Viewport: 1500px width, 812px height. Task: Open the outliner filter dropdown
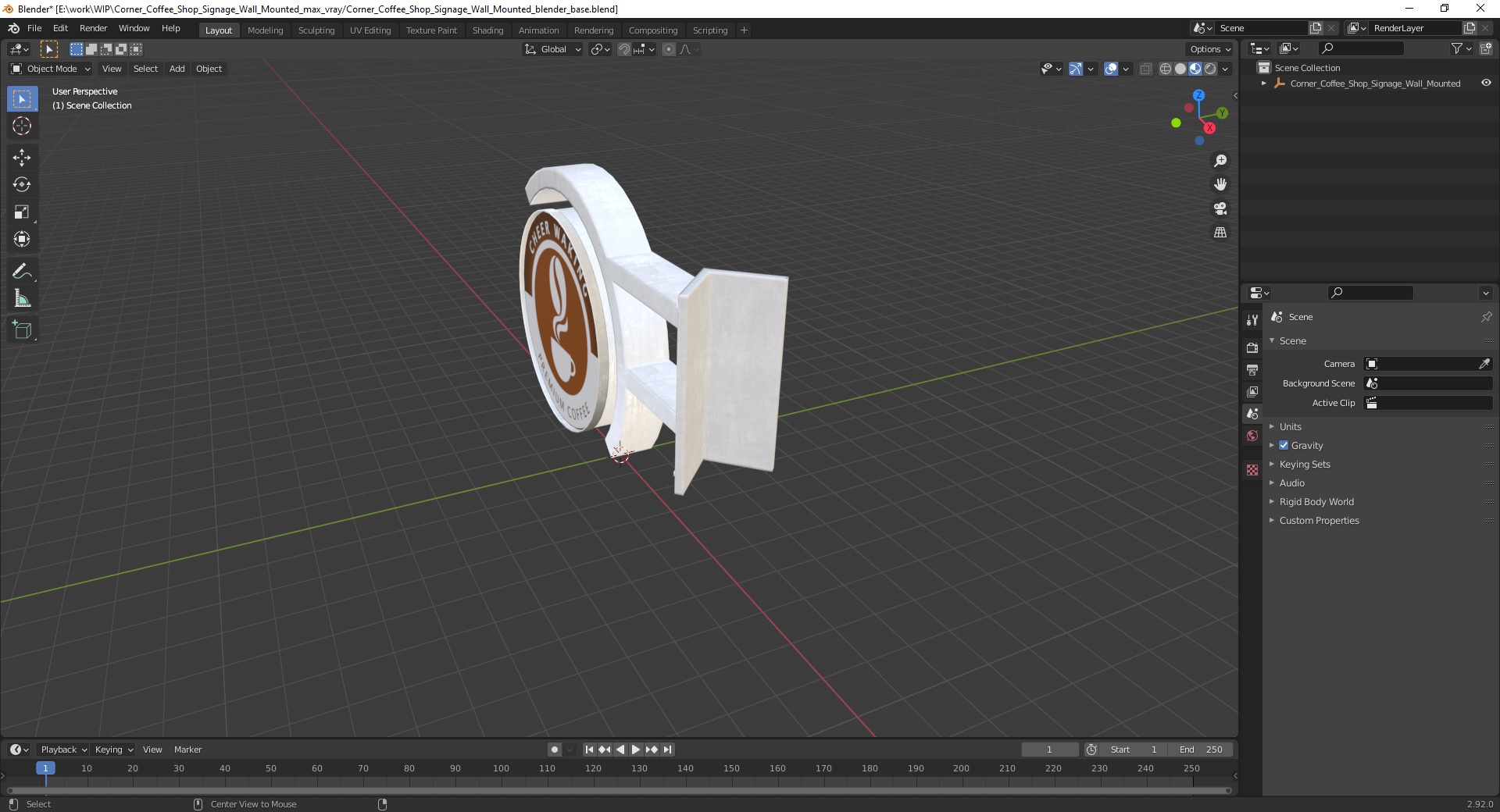[x=1461, y=49]
